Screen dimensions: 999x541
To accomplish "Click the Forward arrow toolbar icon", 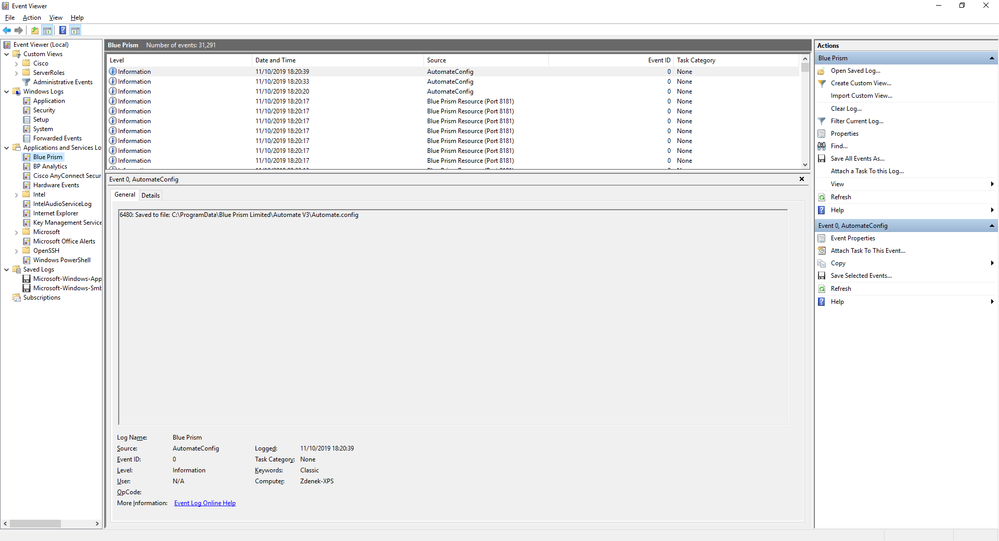I will pos(18,30).
